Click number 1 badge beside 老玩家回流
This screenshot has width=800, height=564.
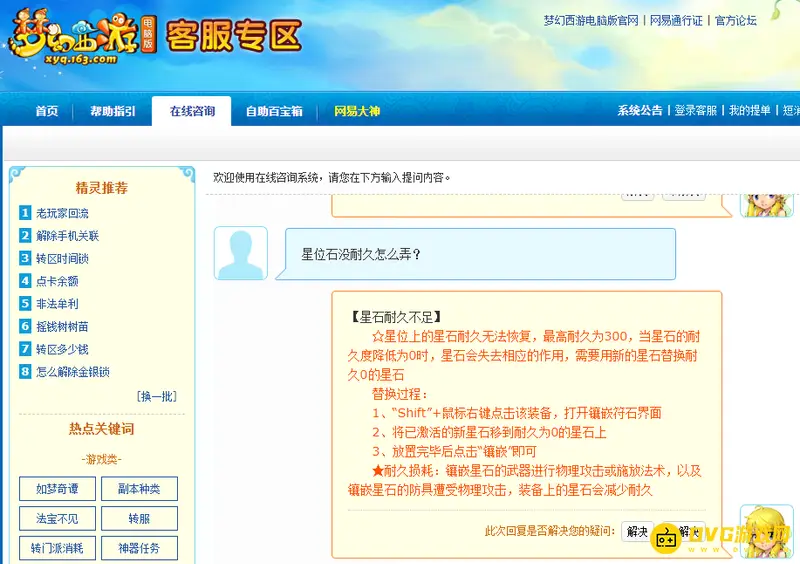coord(25,212)
